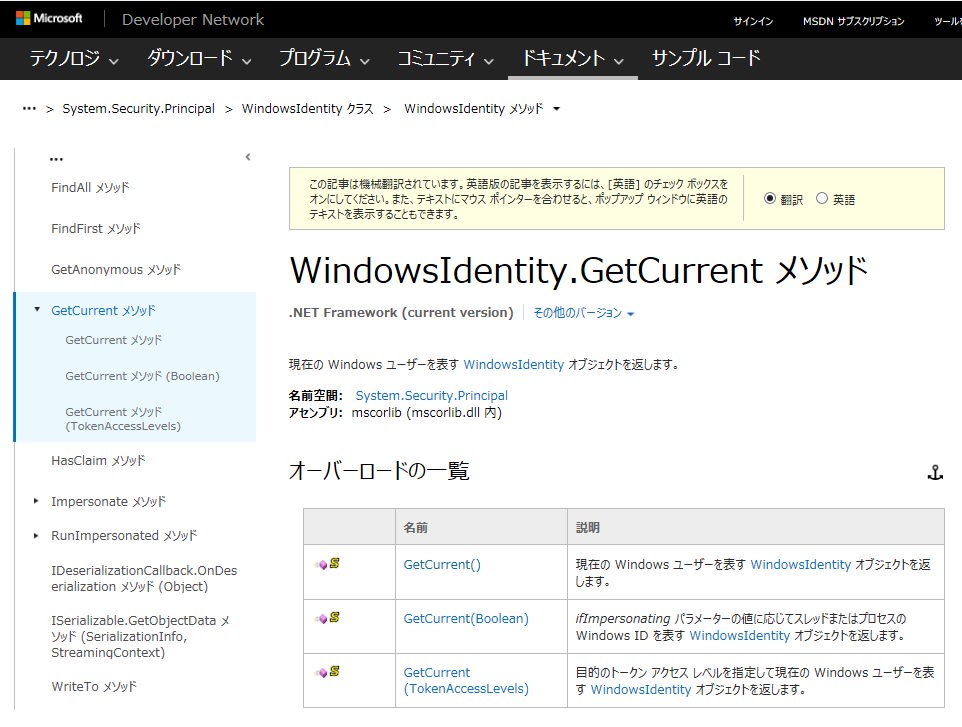Select Impersonate メソッド in the sidebar

pos(109,502)
